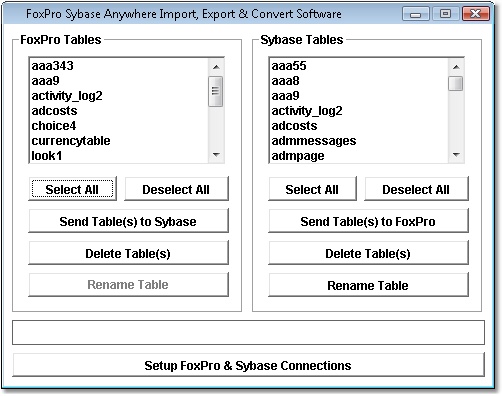Screen dimensions: 502x396
Task: Click Delete Table(s) in FoxPro Tables panel
Action: coord(128,253)
